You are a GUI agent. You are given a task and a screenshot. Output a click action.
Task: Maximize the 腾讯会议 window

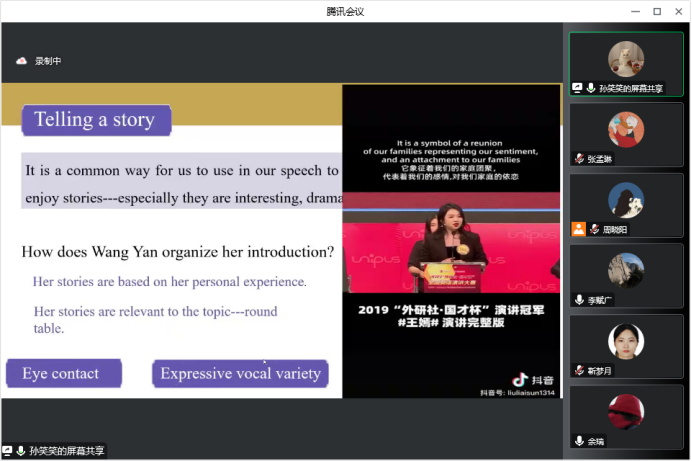click(657, 11)
